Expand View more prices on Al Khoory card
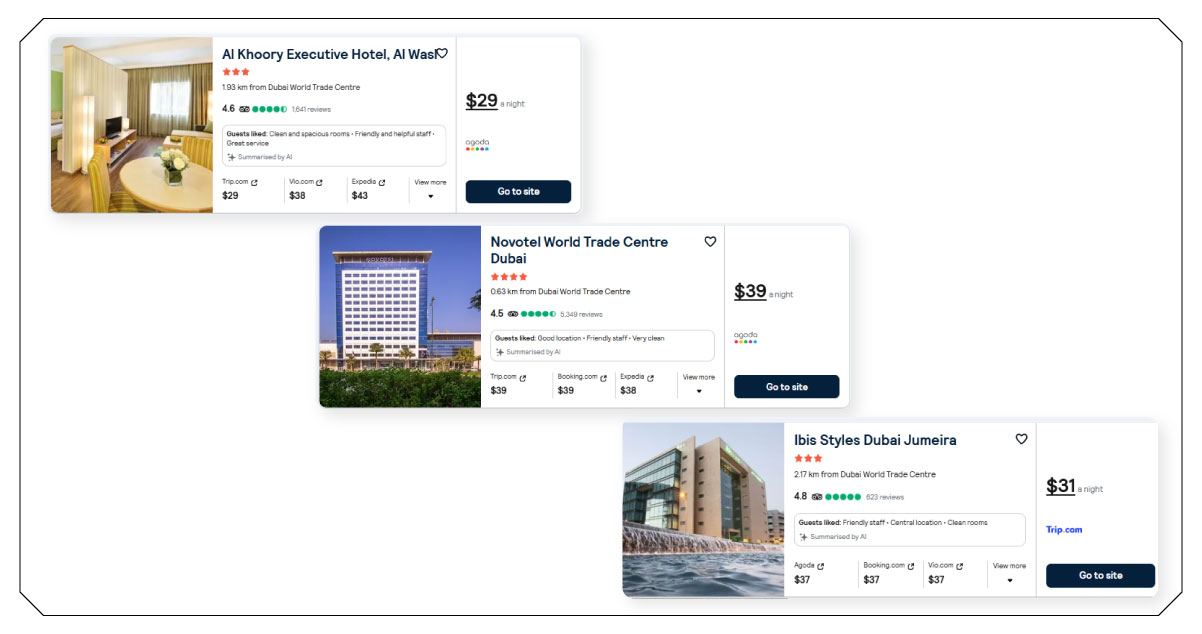The width and height of the screenshot is (1202, 634). point(430,195)
